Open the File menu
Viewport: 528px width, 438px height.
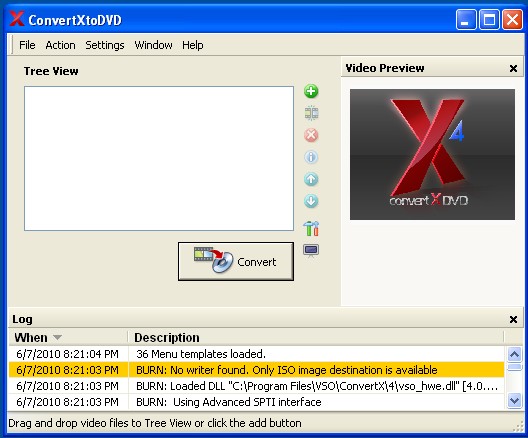(27, 45)
